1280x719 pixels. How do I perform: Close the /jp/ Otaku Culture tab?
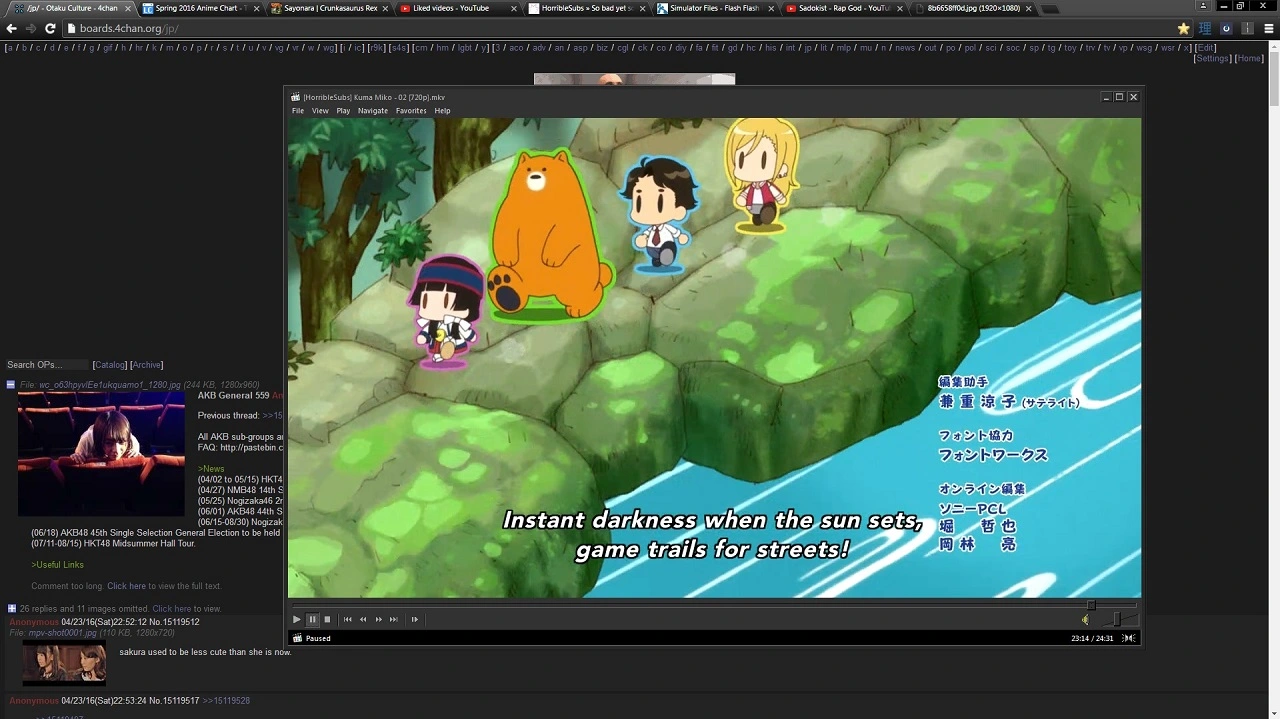127,8
